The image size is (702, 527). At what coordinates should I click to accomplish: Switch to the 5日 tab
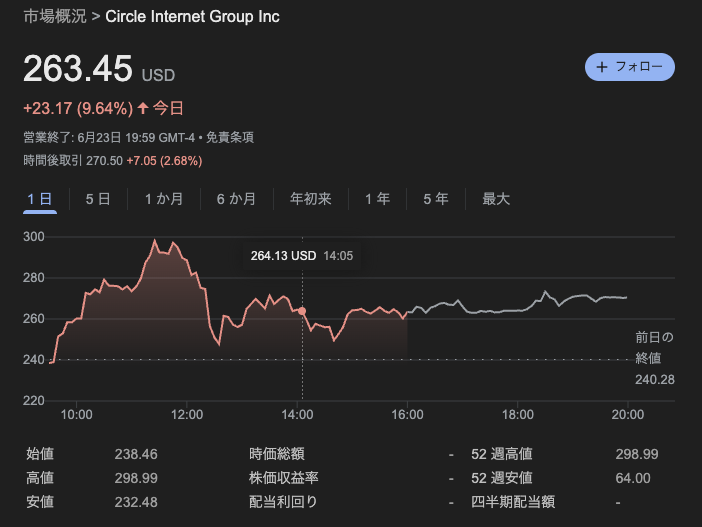pos(98,199)
